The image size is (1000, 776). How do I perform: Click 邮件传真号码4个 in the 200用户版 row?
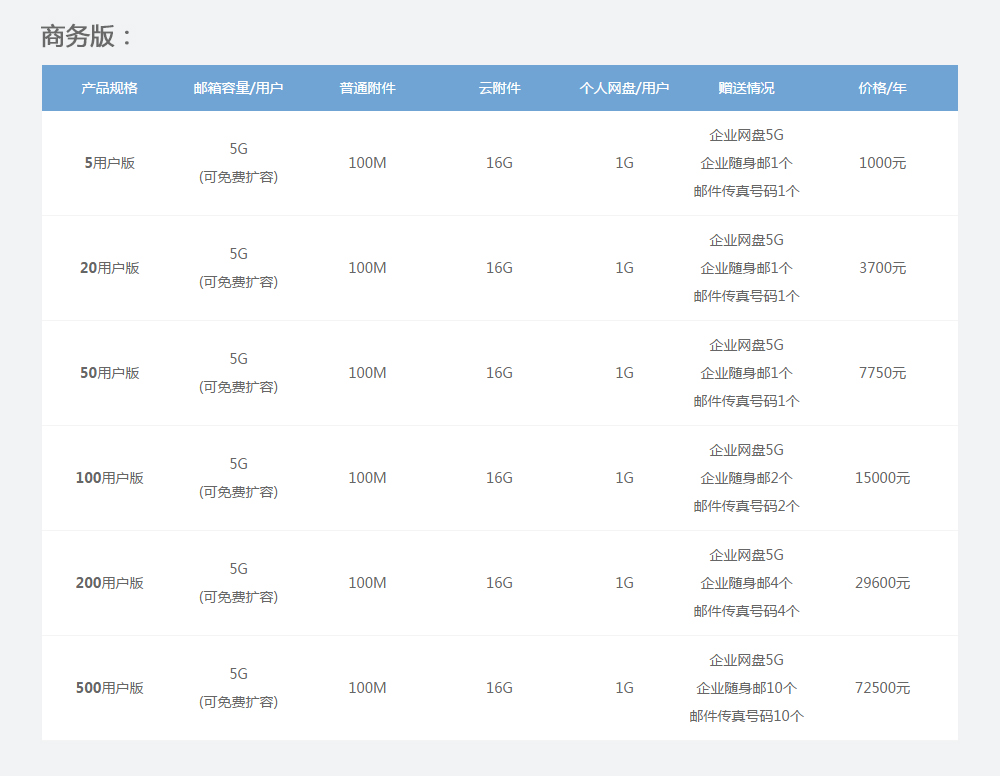tap(746, 611)
